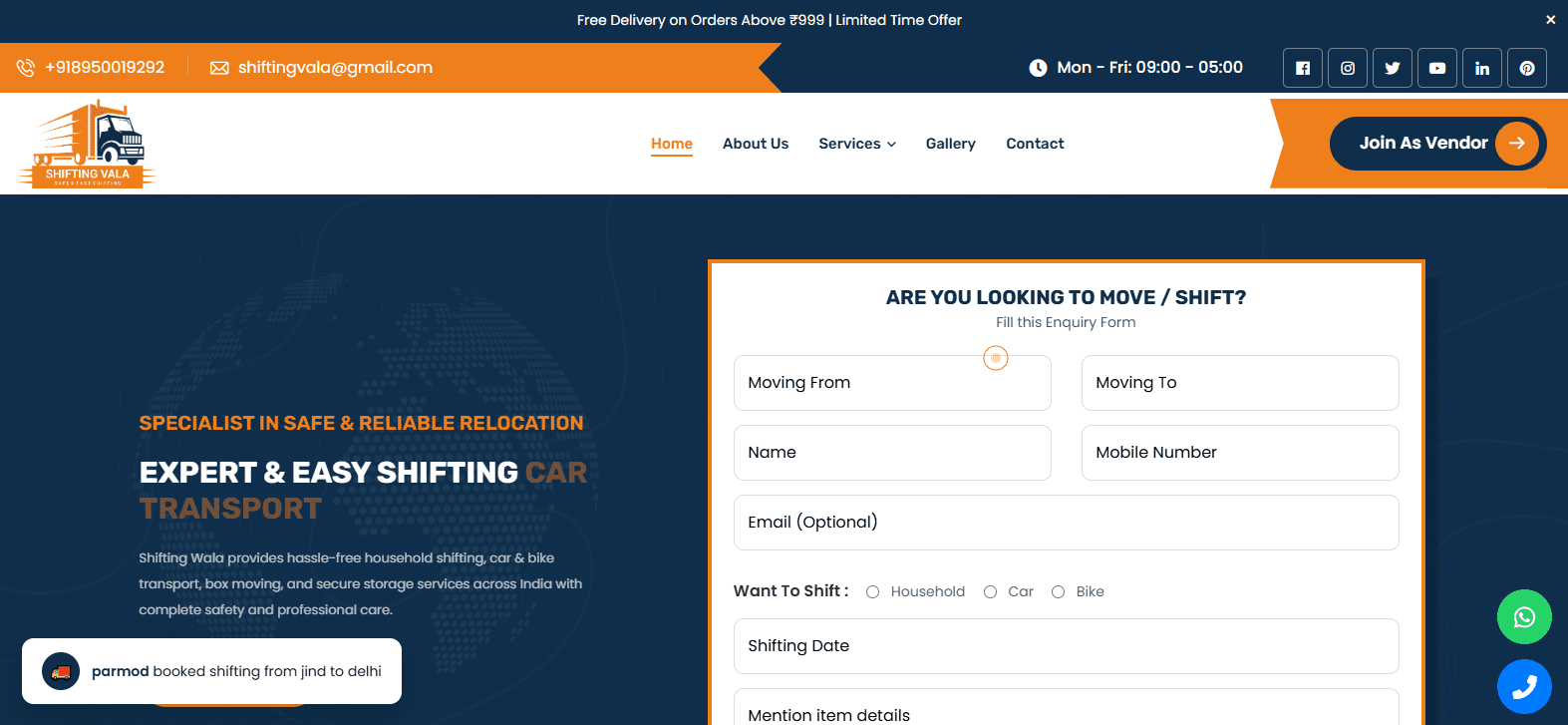
Task: Click the shiftingvala@gmail.com email link
Action: pyautogui.click(x=335, y=68)
